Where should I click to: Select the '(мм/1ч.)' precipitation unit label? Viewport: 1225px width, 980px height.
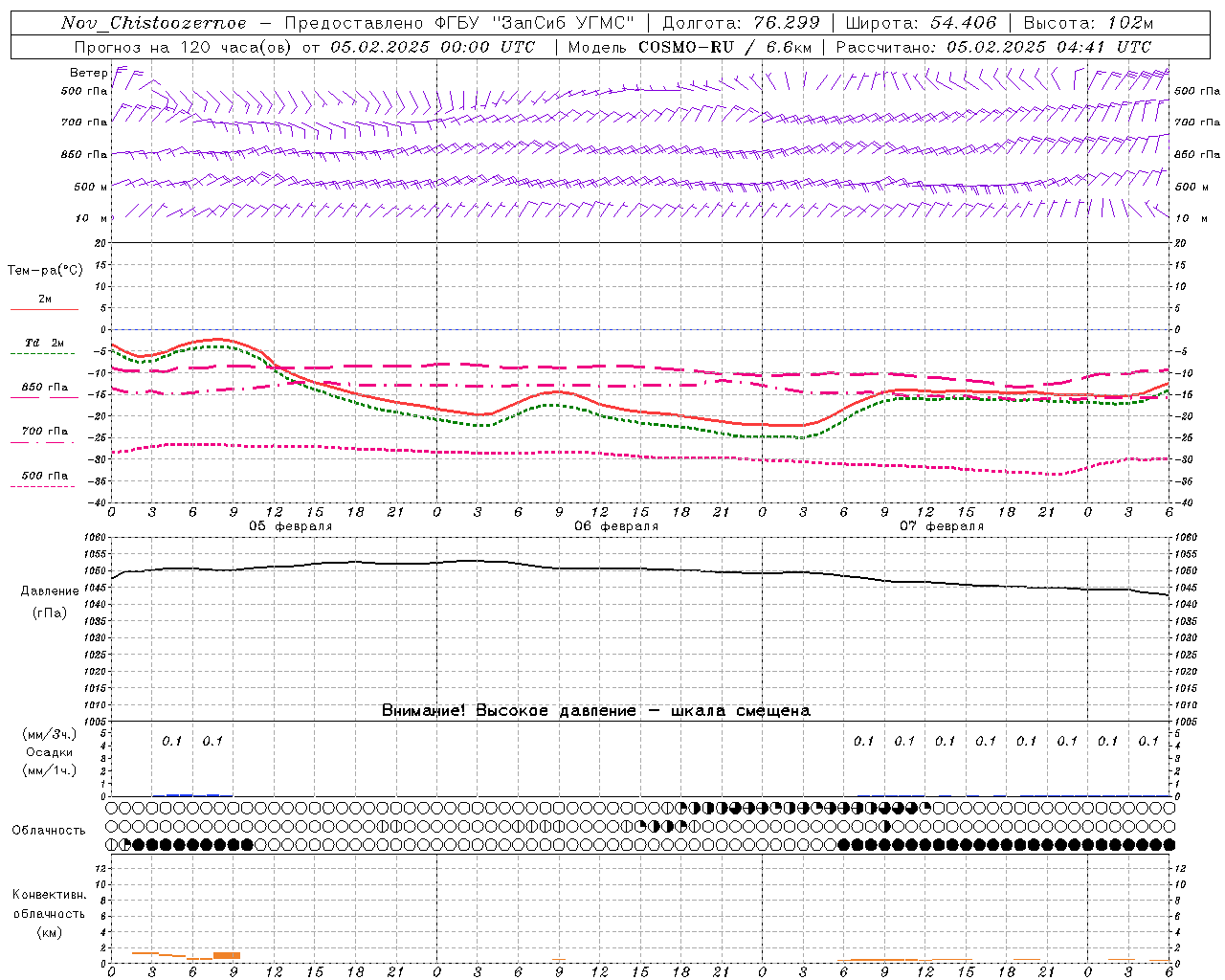[x=49, y=770]
